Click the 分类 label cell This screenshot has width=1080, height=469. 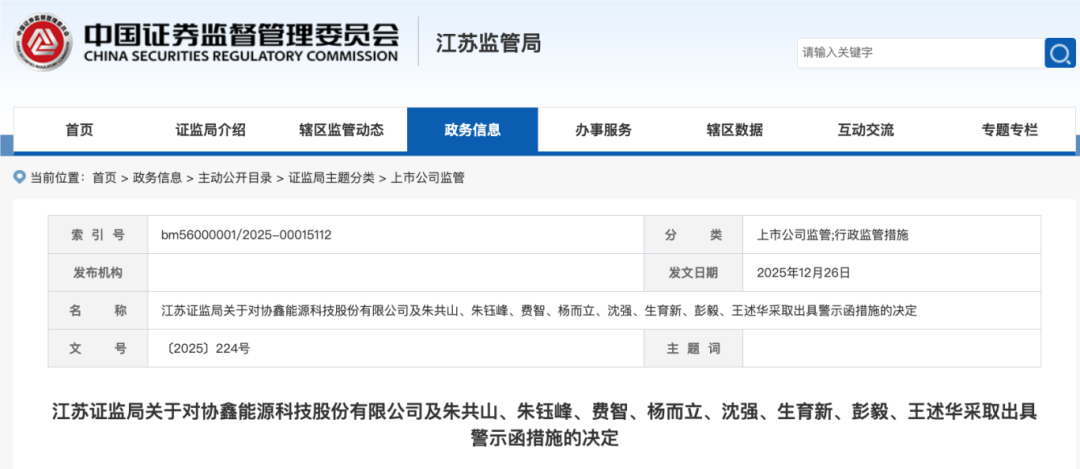coord(693,235)
